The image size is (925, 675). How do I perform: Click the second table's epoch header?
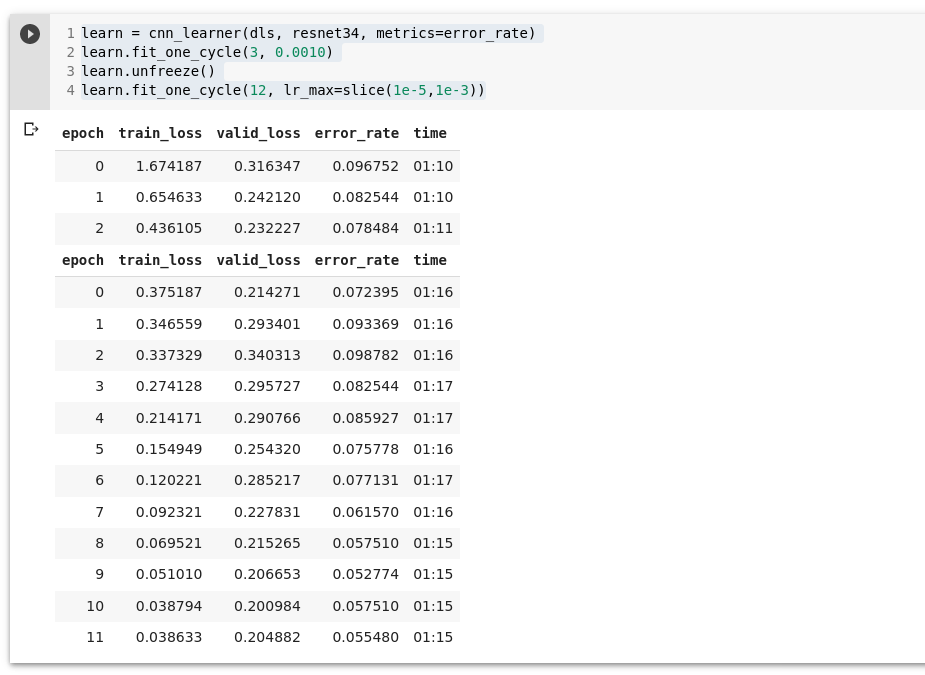pyautogui.click(x=82, y=260)
